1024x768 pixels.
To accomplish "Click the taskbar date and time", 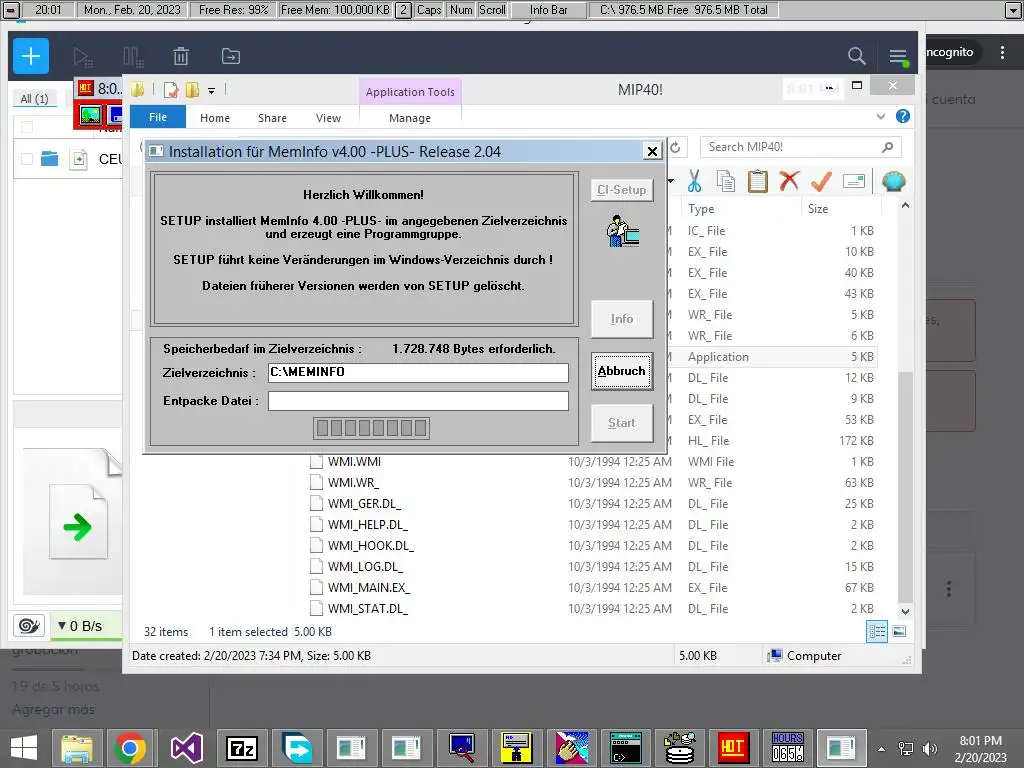I will [x=980, y=749].
